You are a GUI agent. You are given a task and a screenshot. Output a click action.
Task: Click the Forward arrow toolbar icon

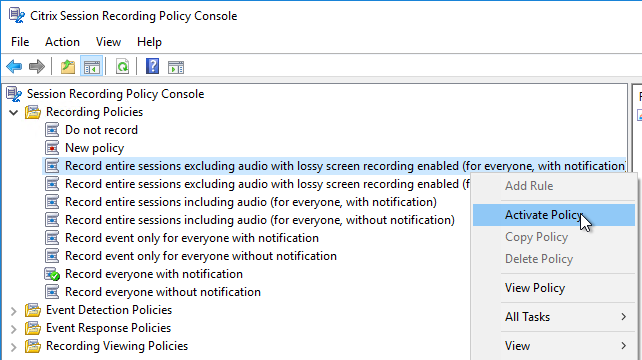pos(37,66)
